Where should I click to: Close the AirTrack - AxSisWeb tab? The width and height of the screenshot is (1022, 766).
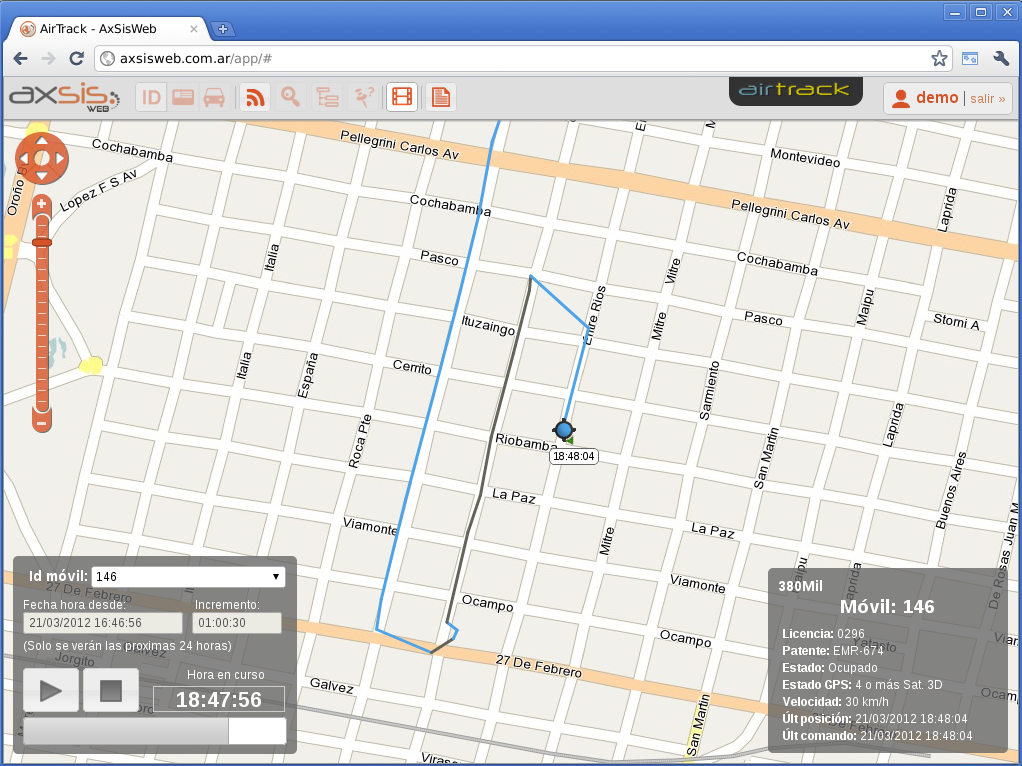click(194, 29)
